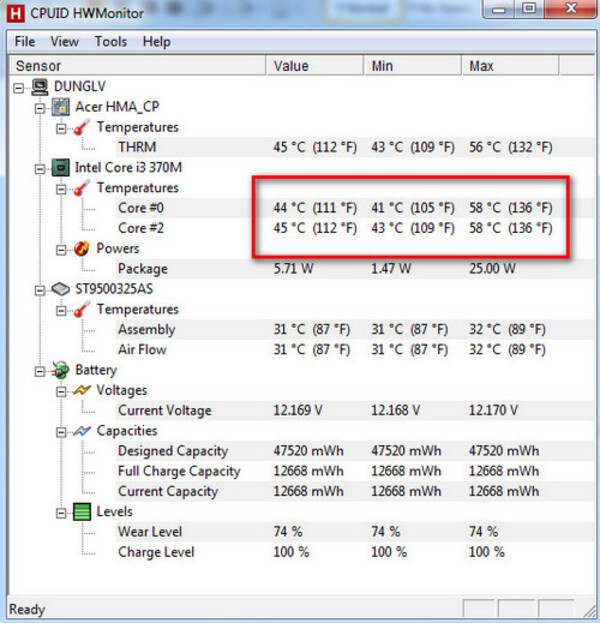This screenshot has width=600, height=623.
Task: Click the Voltages lightning icon
Action: [82, 391]
